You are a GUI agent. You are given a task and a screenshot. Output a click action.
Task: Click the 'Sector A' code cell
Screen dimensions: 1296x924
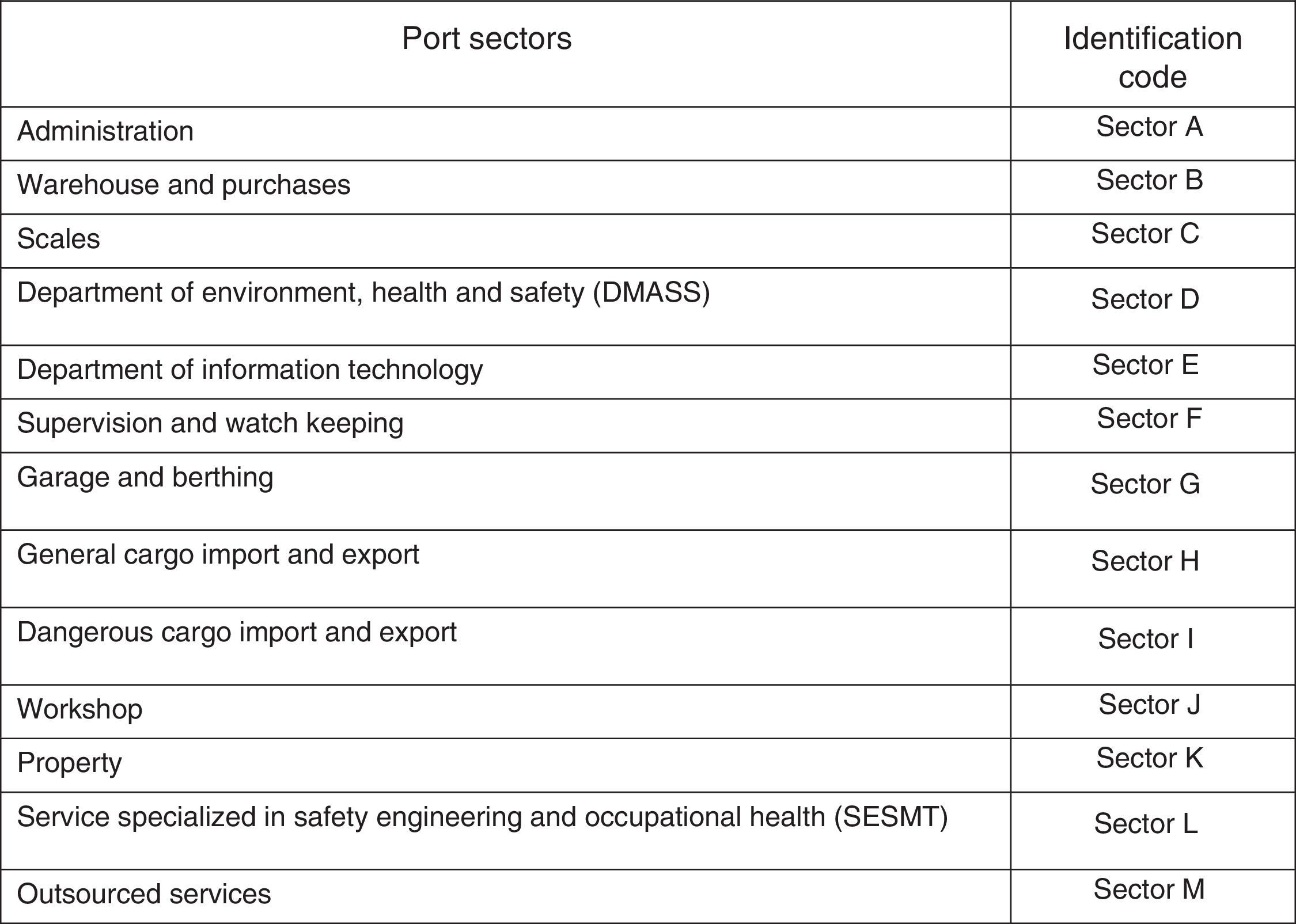click(1149, 127)
